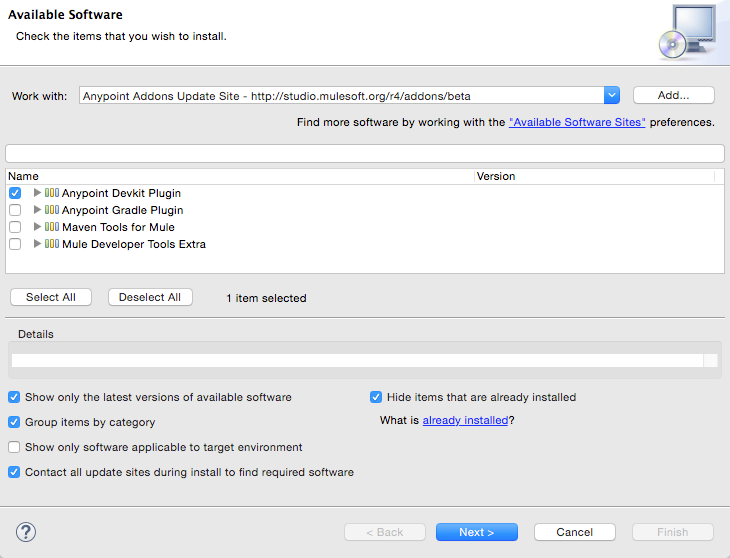Click the Next > button
The height and width of the screenshot is (558, 730).
(x=476, y=532)
